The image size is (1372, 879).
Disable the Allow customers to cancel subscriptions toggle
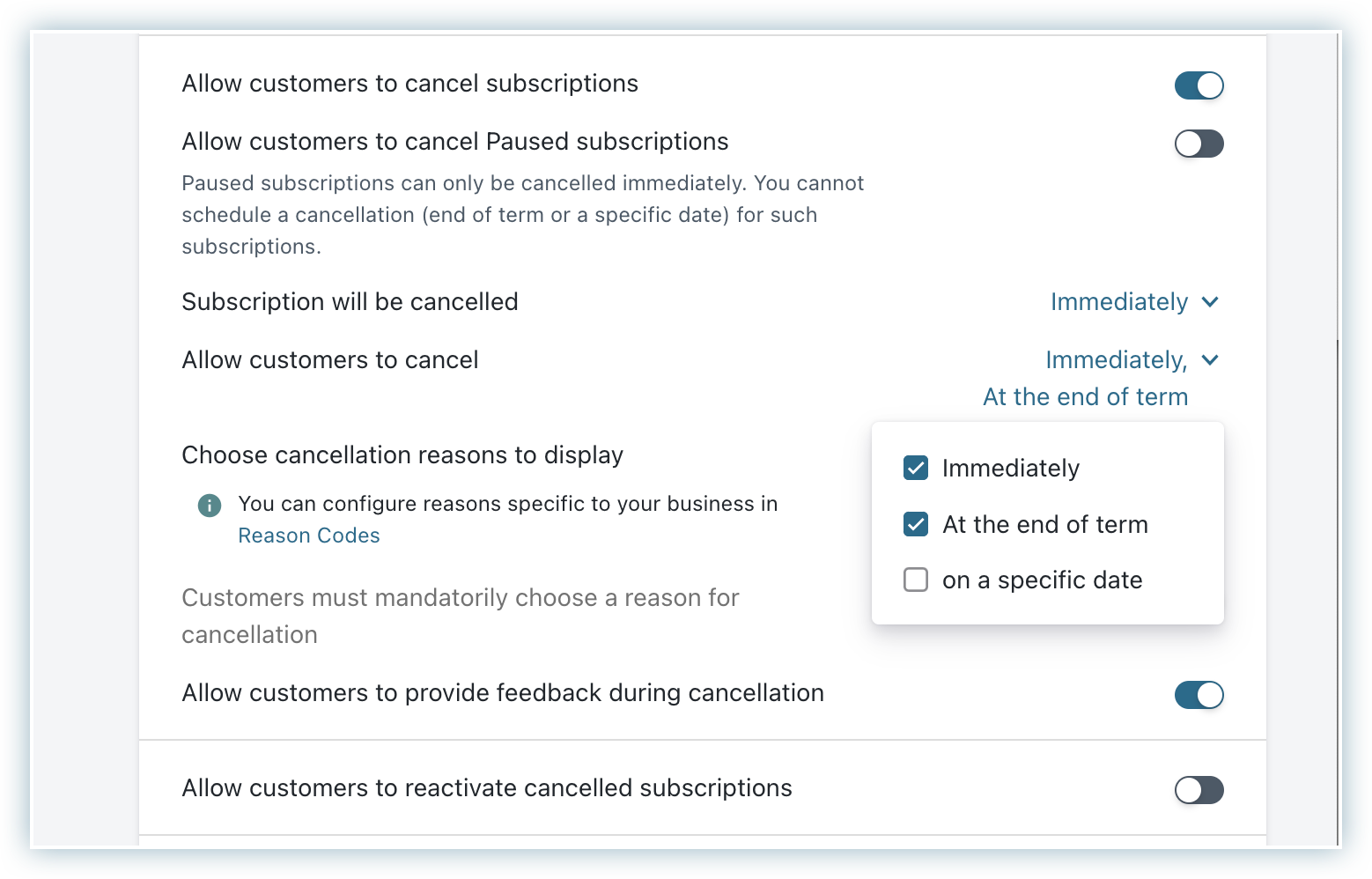point(1199,85)
